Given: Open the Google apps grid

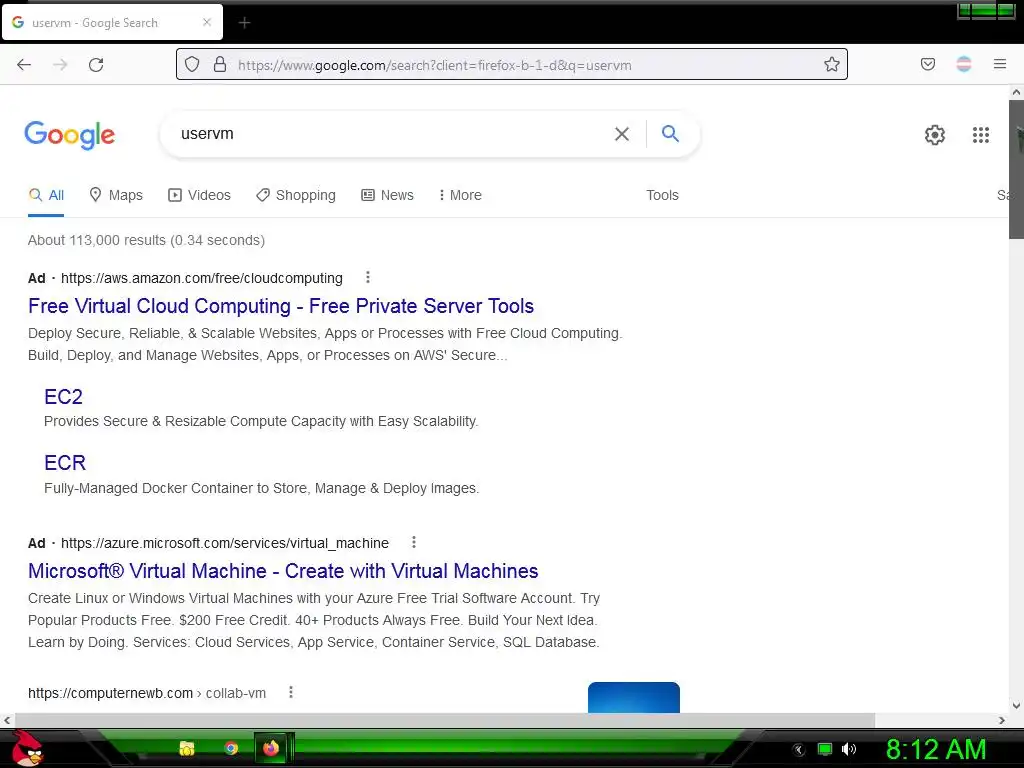Looking at the screenshot, I should coord(980,135).
